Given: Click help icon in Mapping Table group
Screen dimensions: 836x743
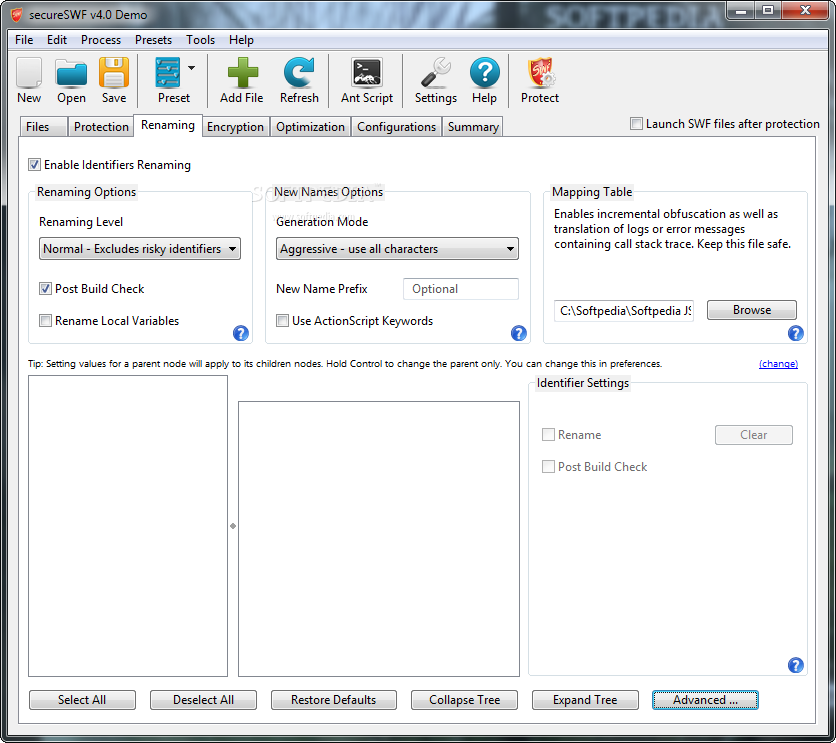Looking at the screenshot, I should pos(795,333).
